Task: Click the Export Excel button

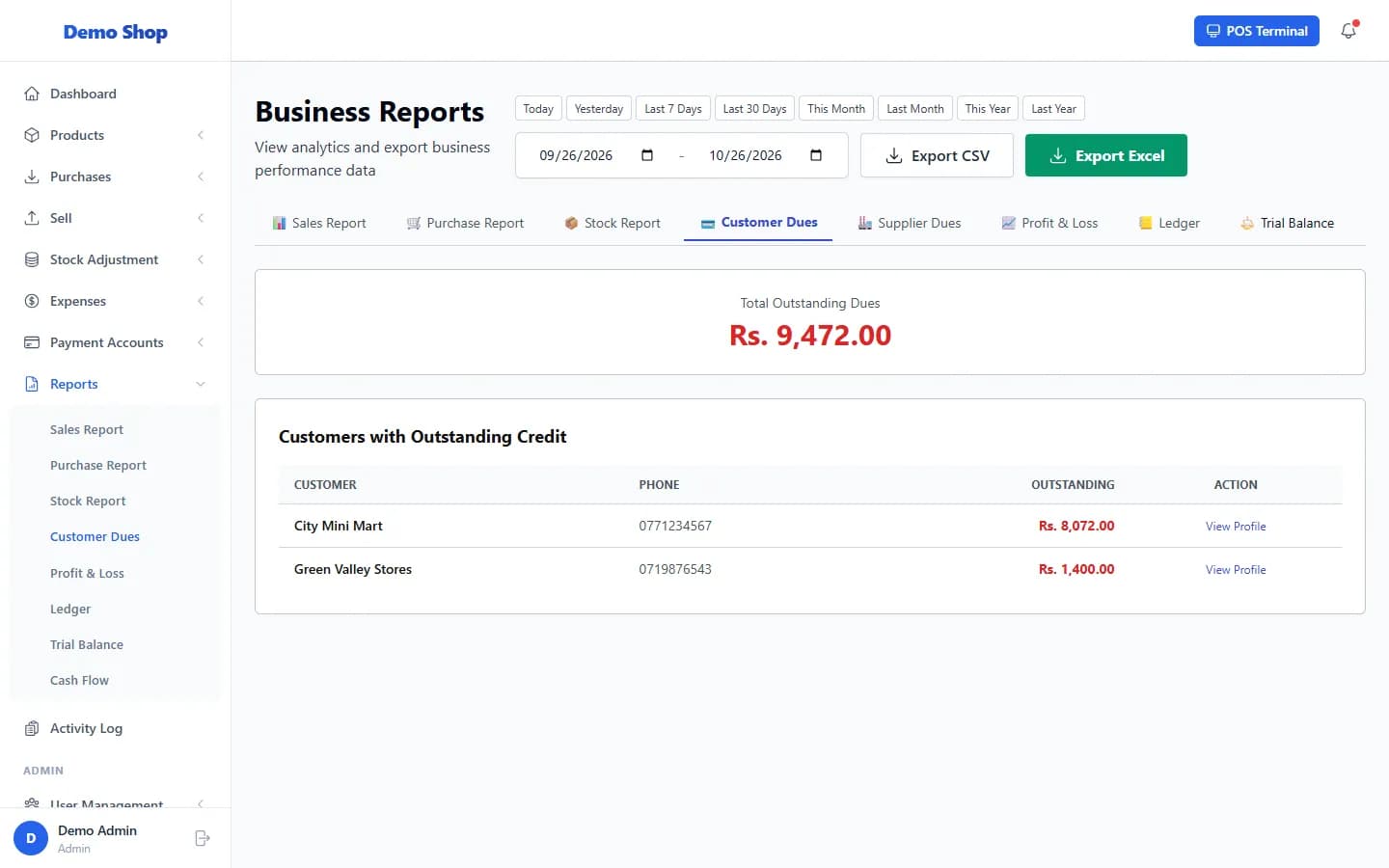Action: 1106,155
